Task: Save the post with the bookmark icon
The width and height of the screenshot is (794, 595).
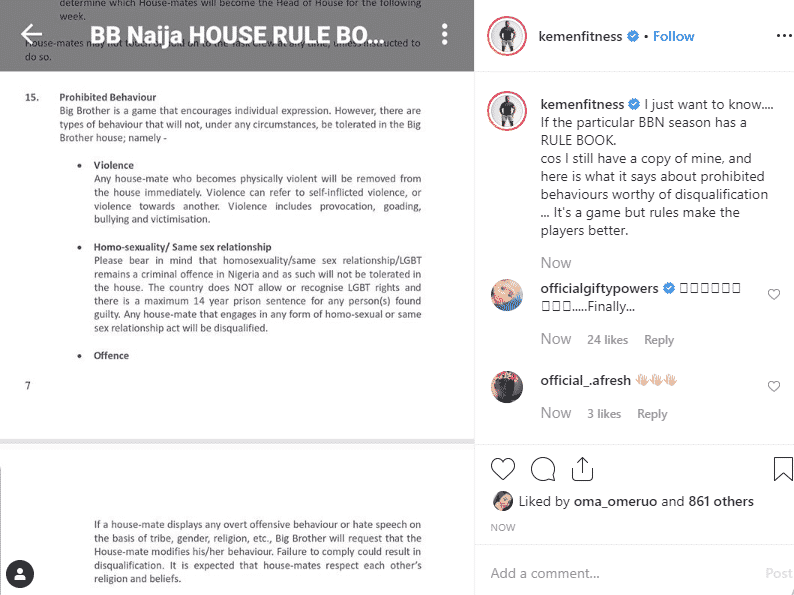Action: [x=783, y=468]
